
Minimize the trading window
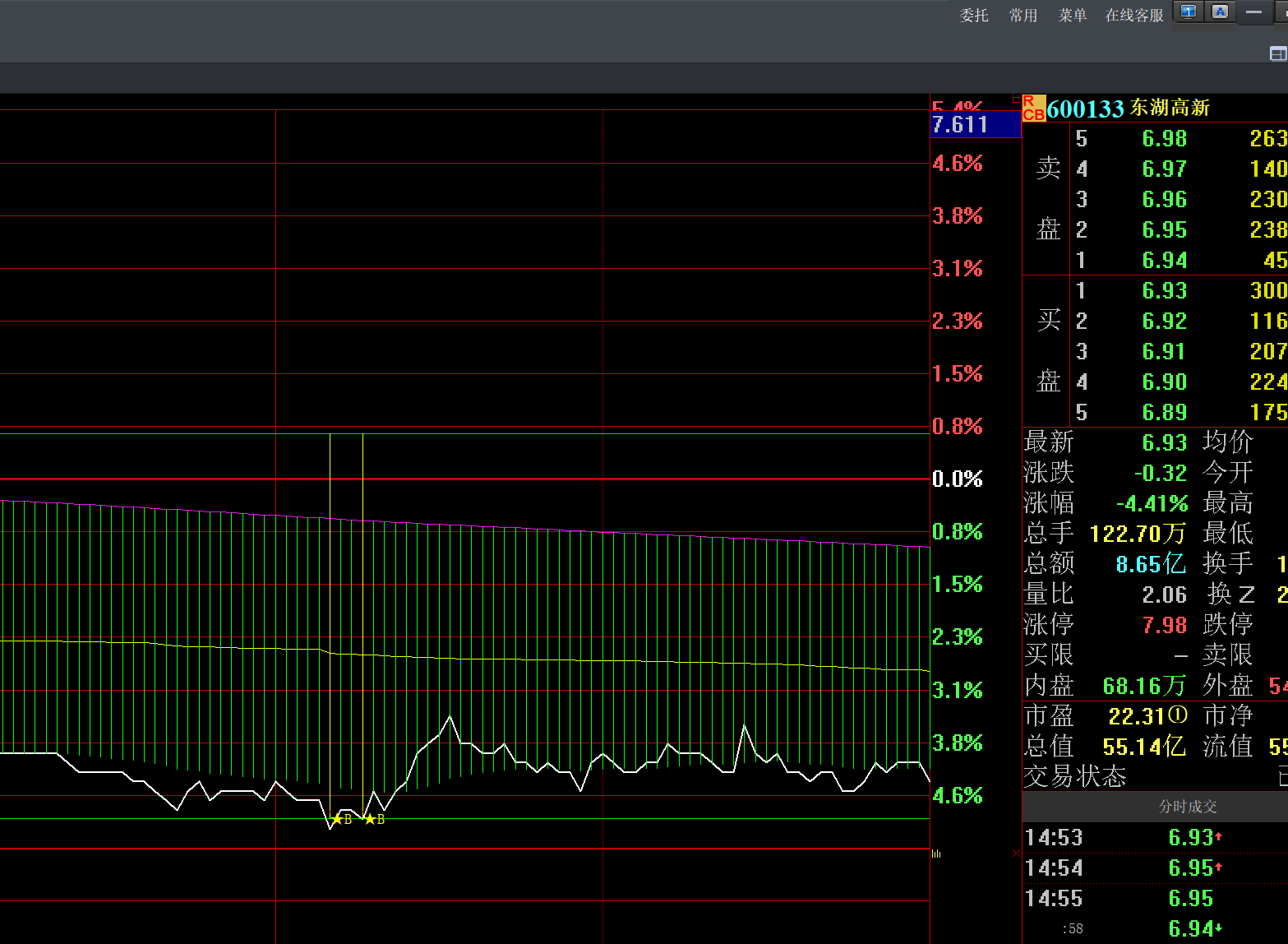[1254, 12]
